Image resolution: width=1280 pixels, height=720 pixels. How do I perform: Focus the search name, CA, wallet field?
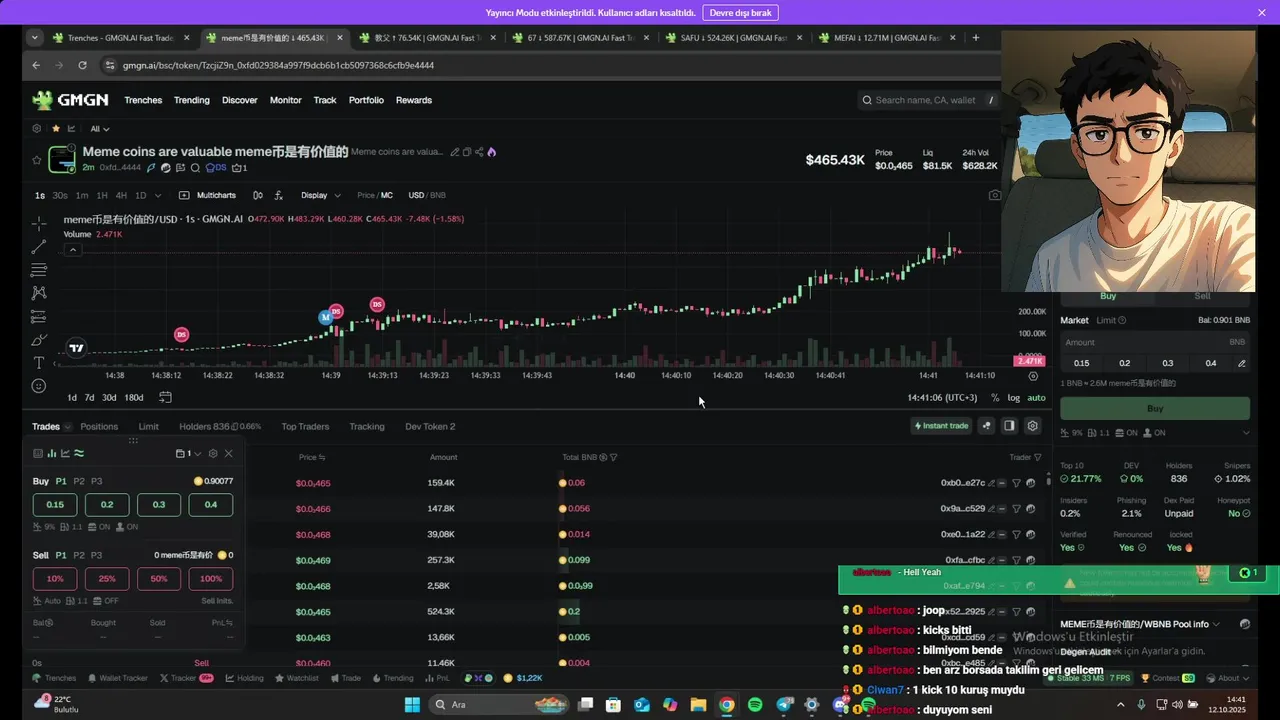(x=926, y=100)
